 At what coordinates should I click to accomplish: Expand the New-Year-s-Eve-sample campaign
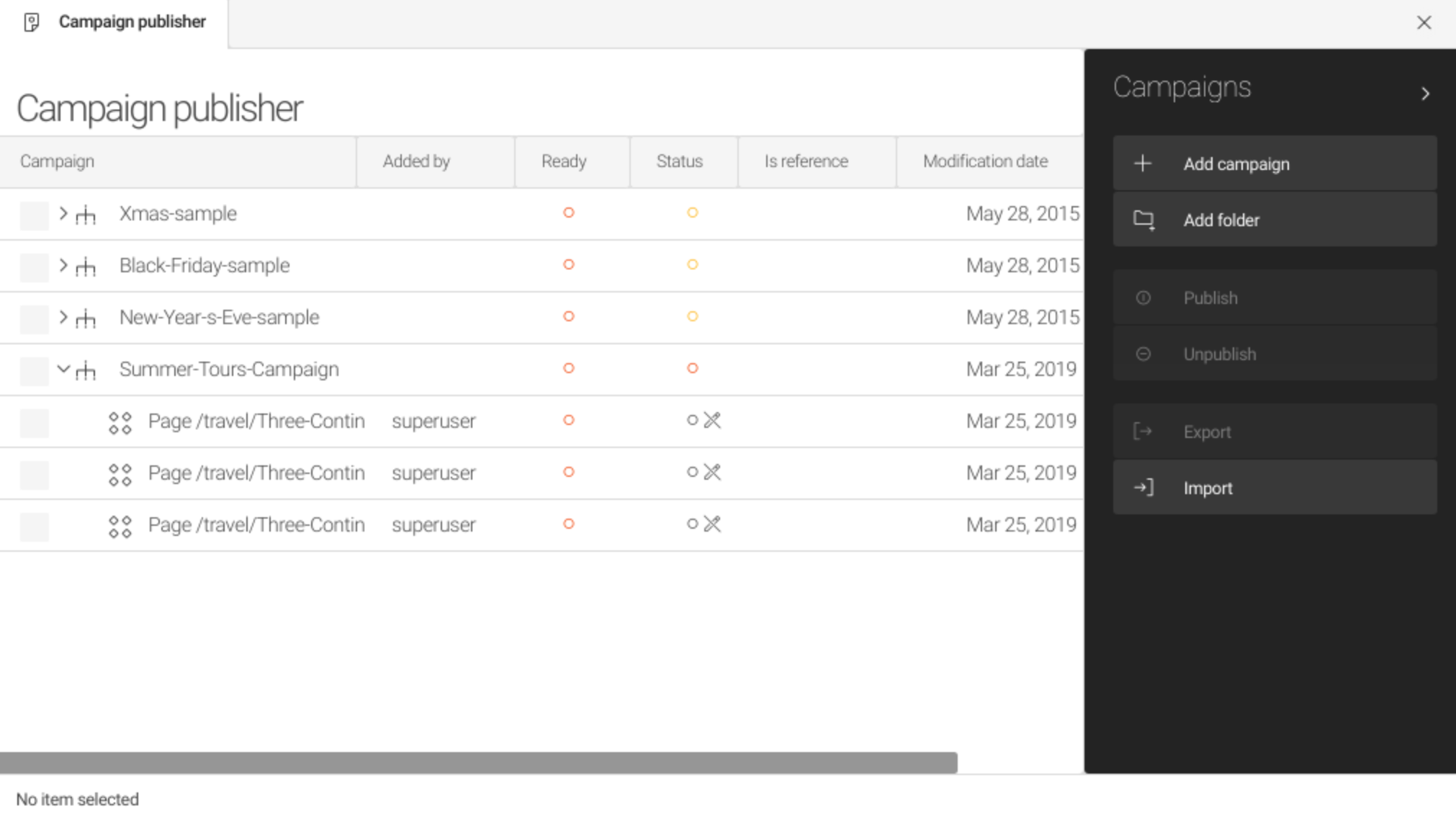point(63,317)
